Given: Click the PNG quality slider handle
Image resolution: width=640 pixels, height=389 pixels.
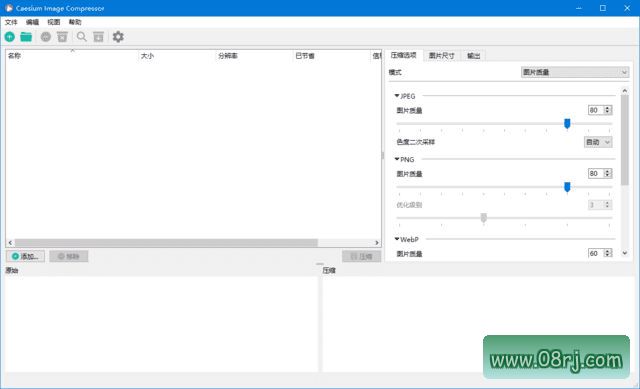Looking at the screenshot, I should pyautogui.click(x=567, y=187).
